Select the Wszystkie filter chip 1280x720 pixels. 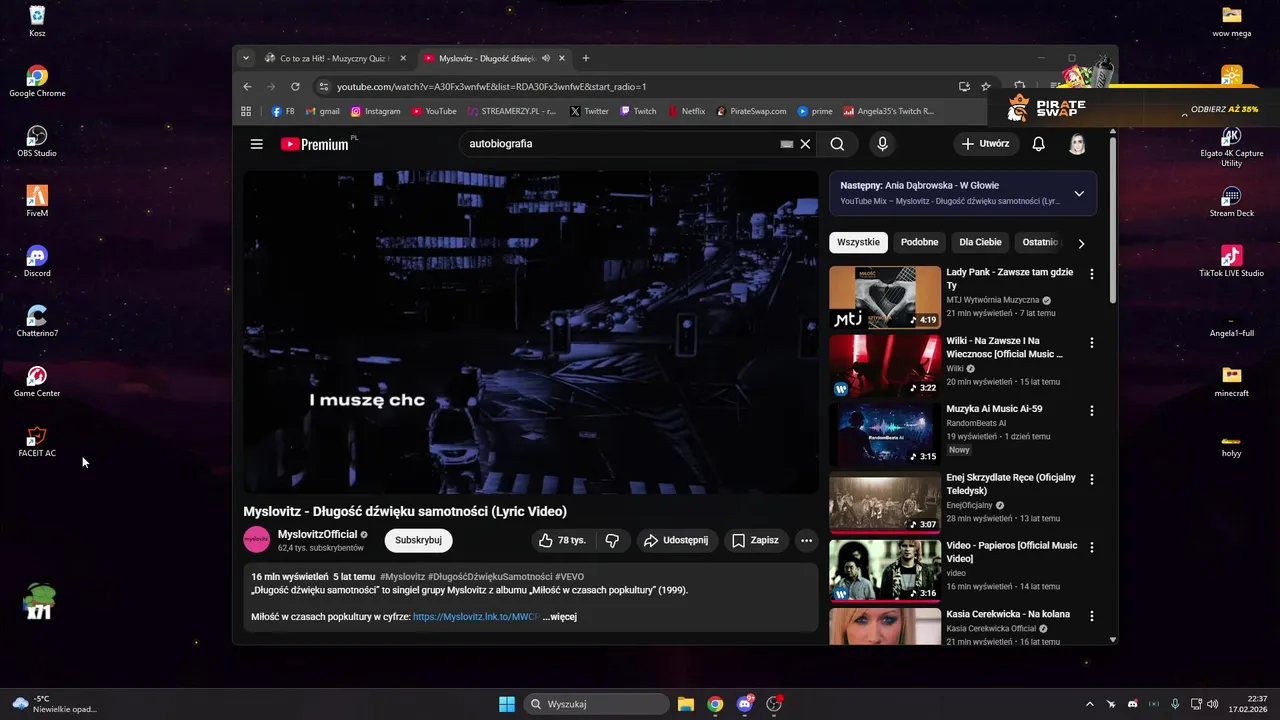(x=858, y=242)
